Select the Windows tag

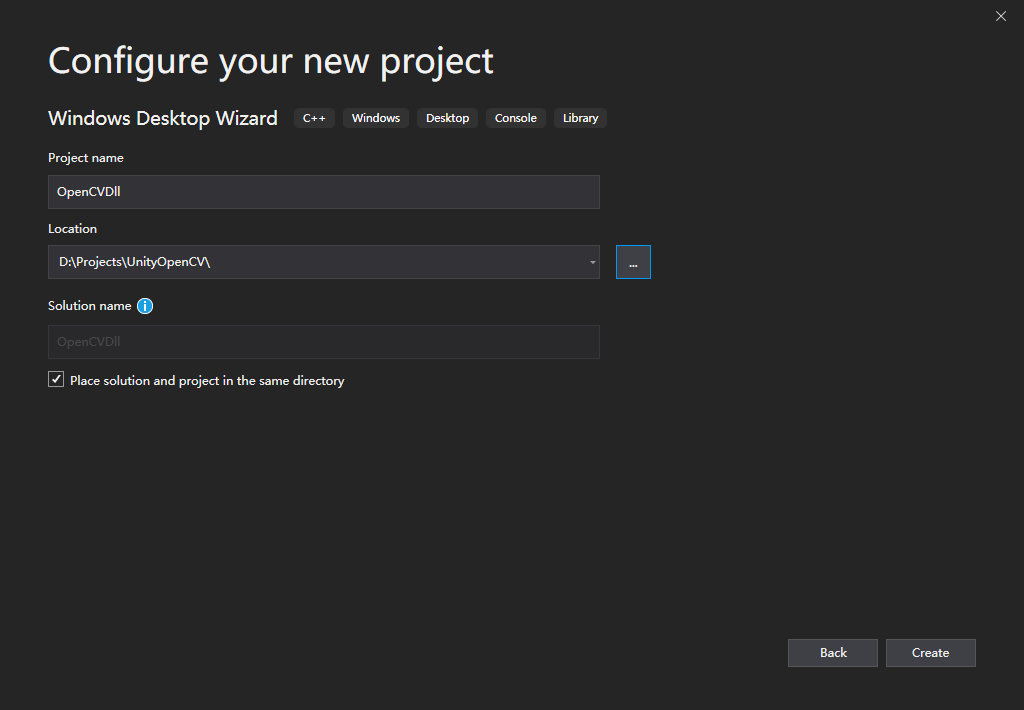click(x=376, y=118)
